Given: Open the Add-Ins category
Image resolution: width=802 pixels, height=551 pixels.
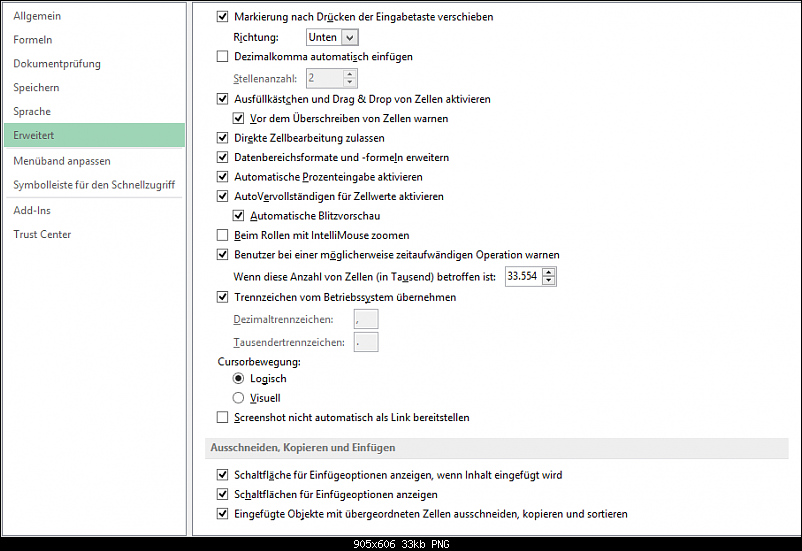Looking at the screenshot, I should click(32, 210).
